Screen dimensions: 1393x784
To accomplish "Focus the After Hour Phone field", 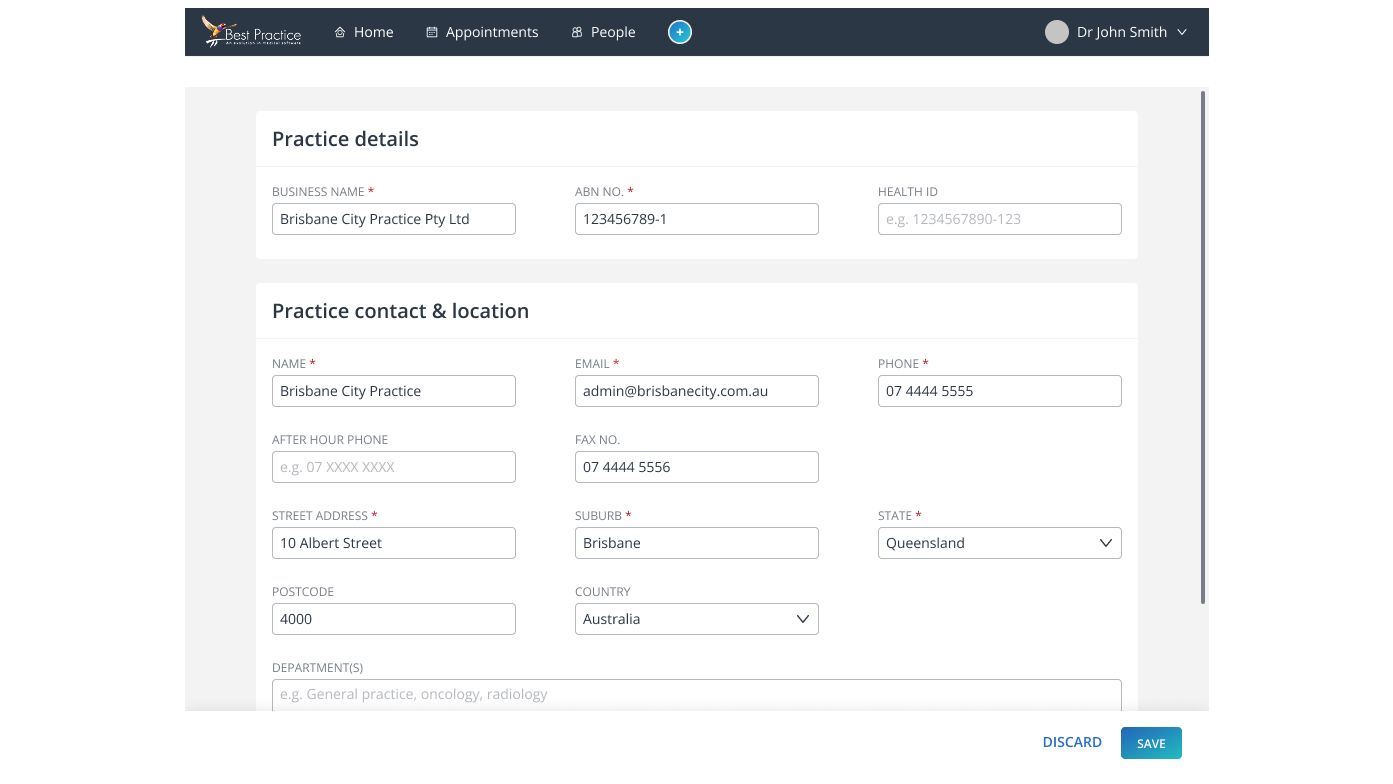I will pyautogui.click(x=394, y=467).
